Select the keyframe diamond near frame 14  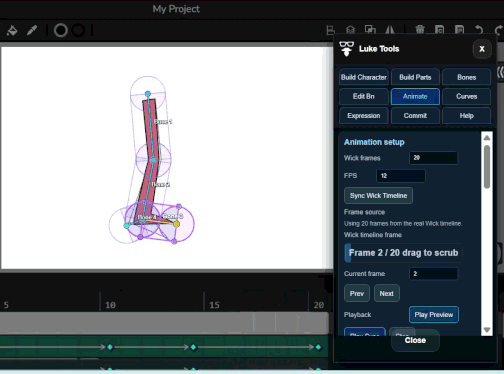193,347
